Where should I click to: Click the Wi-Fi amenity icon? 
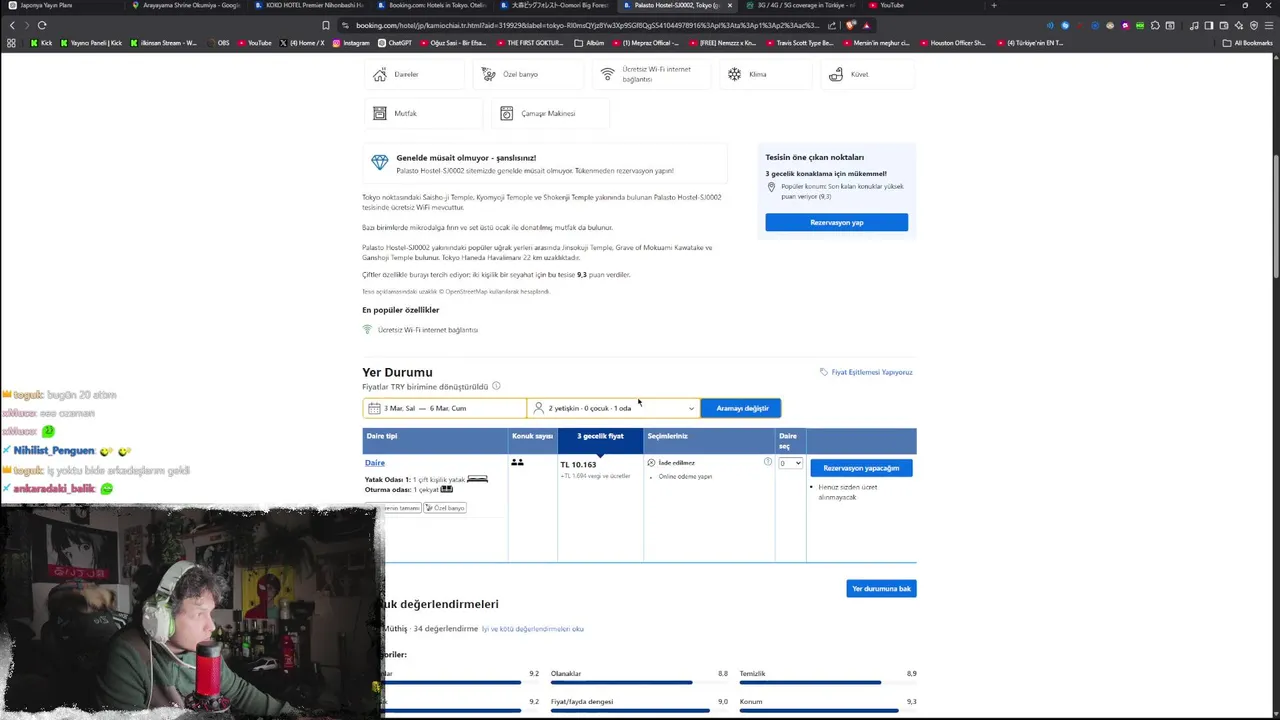[607, 74]
